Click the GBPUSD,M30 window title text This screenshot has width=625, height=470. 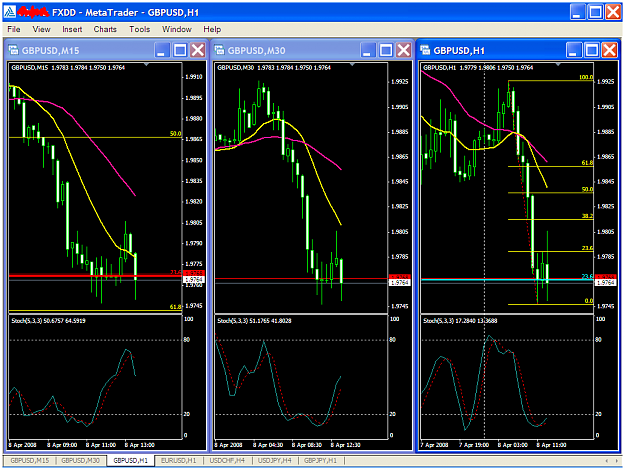point(256,51)
